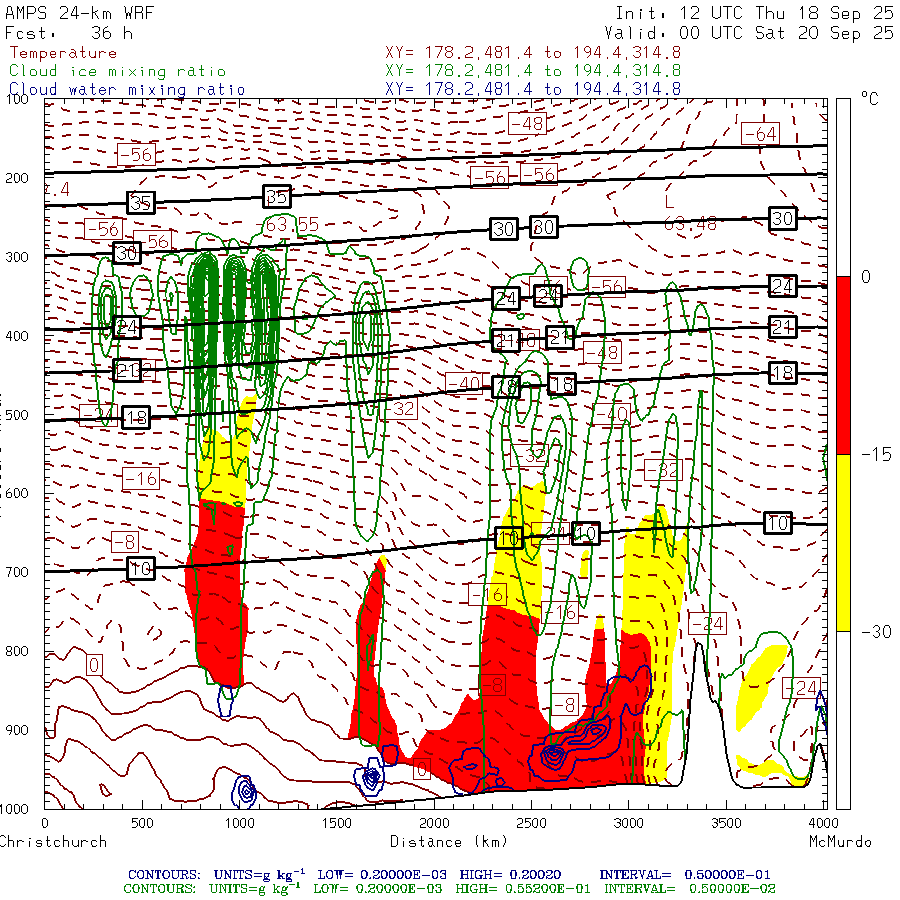This screenshot has width=900, height=900.
Task: Click the "Valid: 00 UTC Sat 20 Sep 25" line
Action: (x=749, y=33)
